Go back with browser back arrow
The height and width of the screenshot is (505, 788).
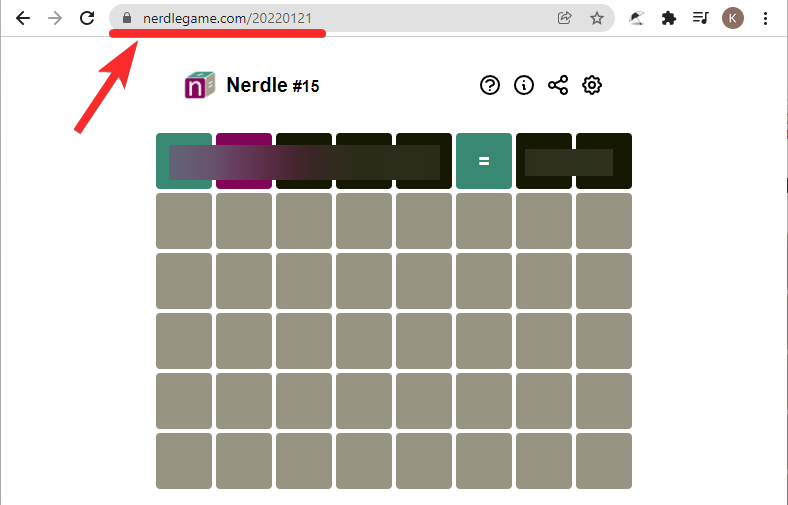tap(23, 18)
